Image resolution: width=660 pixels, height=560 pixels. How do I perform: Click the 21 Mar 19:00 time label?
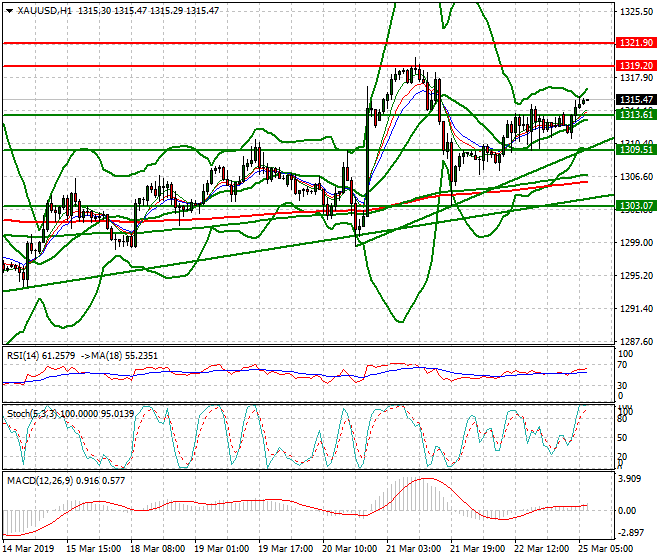coord(477,549)
